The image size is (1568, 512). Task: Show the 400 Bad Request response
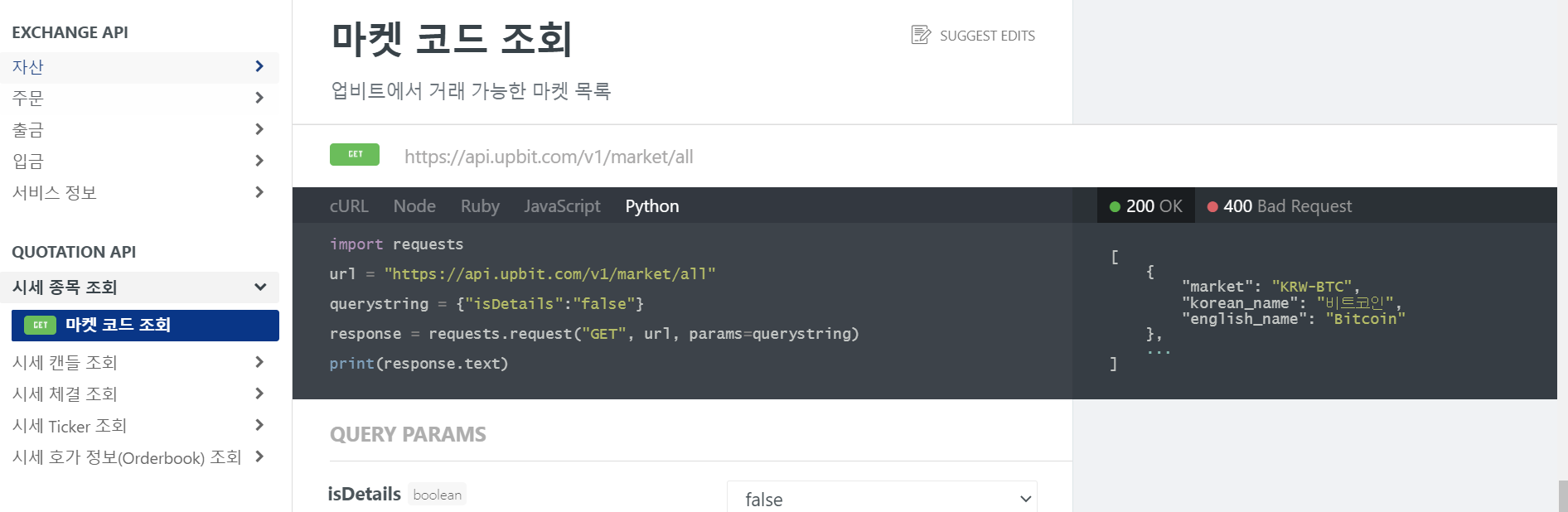point(1280,206)
